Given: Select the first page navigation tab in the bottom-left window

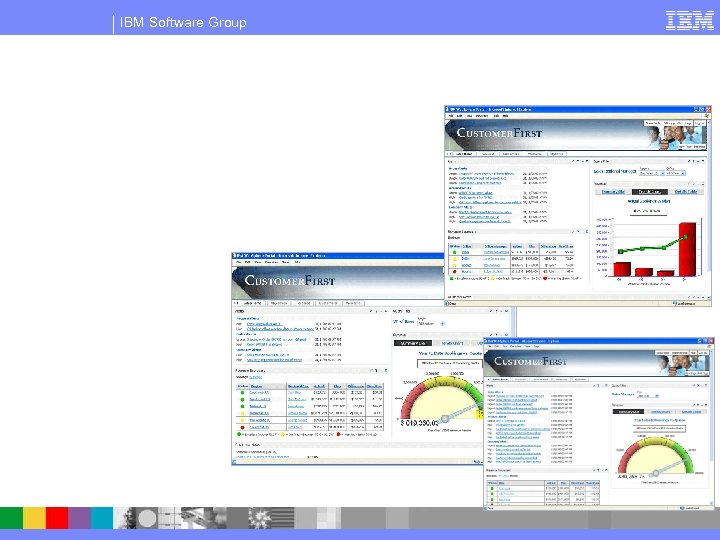Looking at the screenshot, I should click(253, 303).
